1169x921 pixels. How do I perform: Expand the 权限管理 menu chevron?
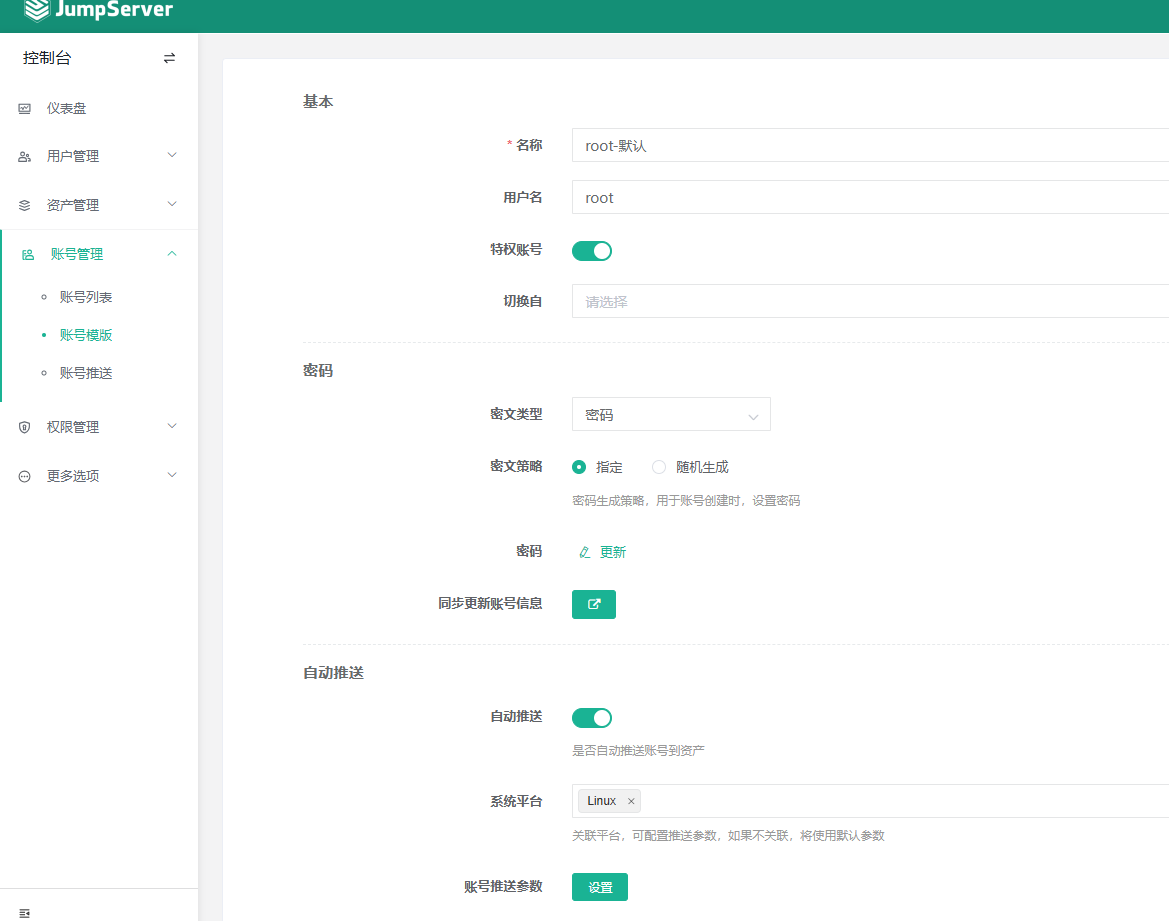click(172, 427)
